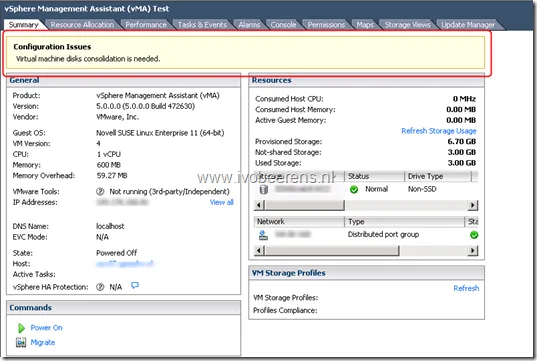Switch to the Console tab

point(283,25)
